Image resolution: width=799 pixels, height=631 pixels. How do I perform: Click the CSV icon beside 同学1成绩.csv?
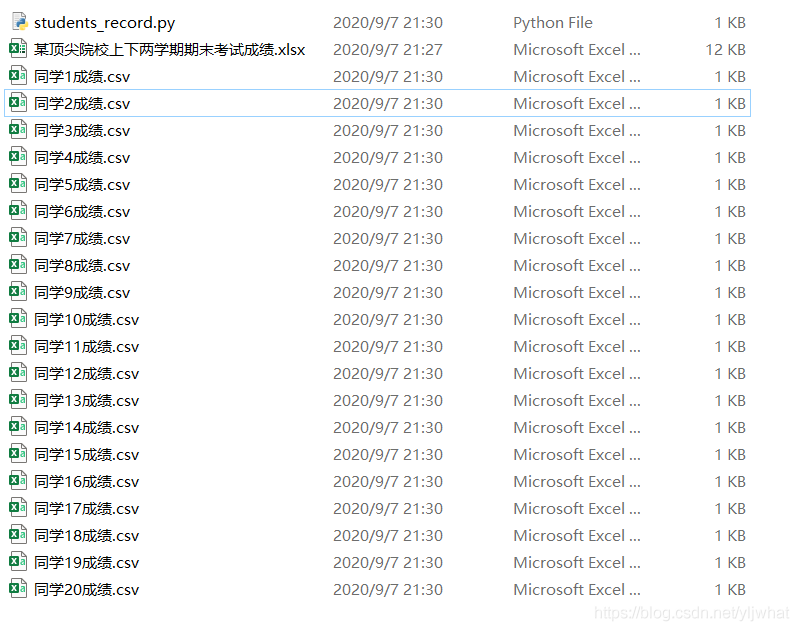(x=18, y=76)
